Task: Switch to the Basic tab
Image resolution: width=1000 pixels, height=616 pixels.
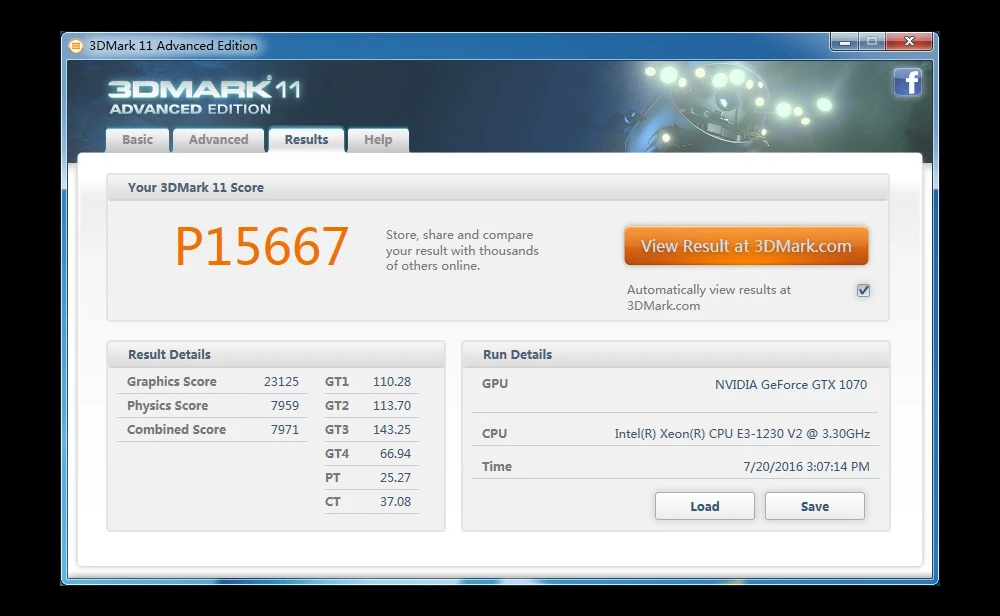Action: [x=138, y=140]
